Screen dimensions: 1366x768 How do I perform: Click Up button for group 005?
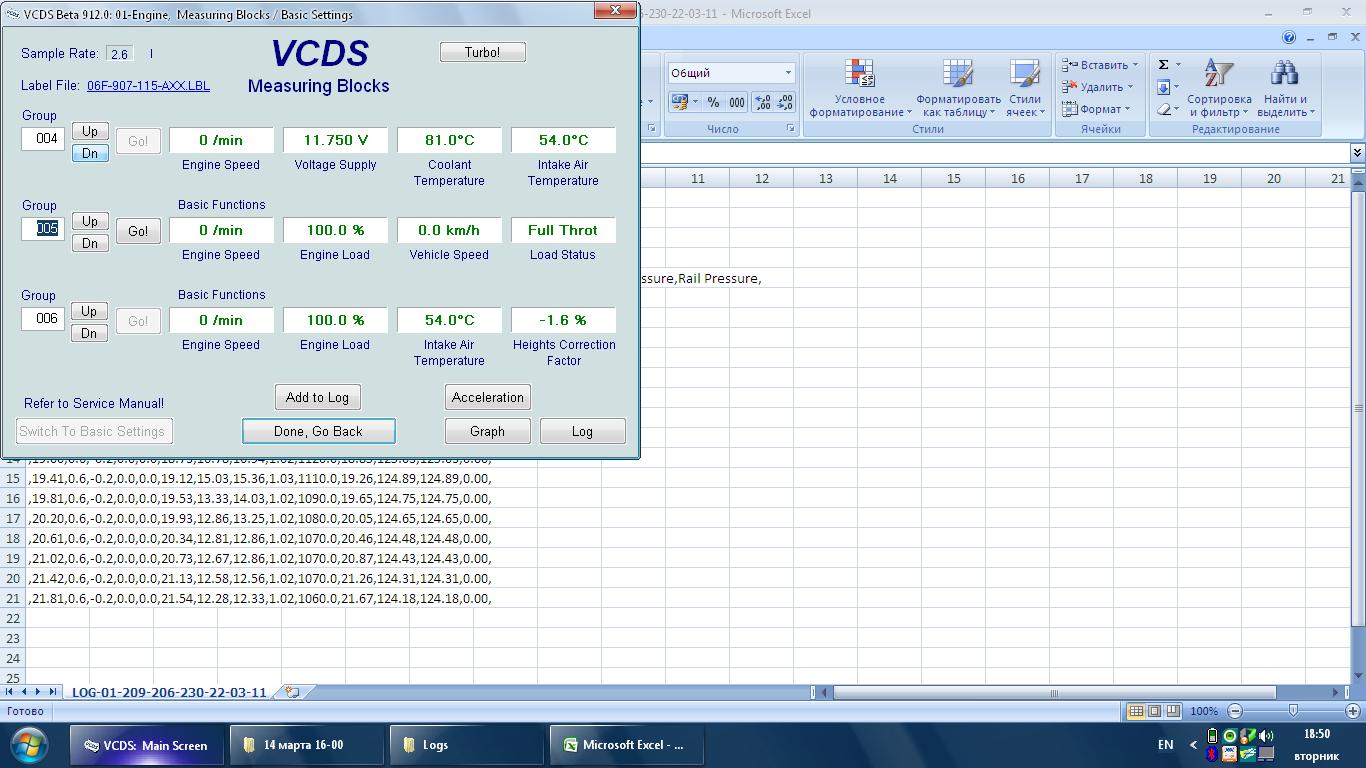[x=90, y=221]
